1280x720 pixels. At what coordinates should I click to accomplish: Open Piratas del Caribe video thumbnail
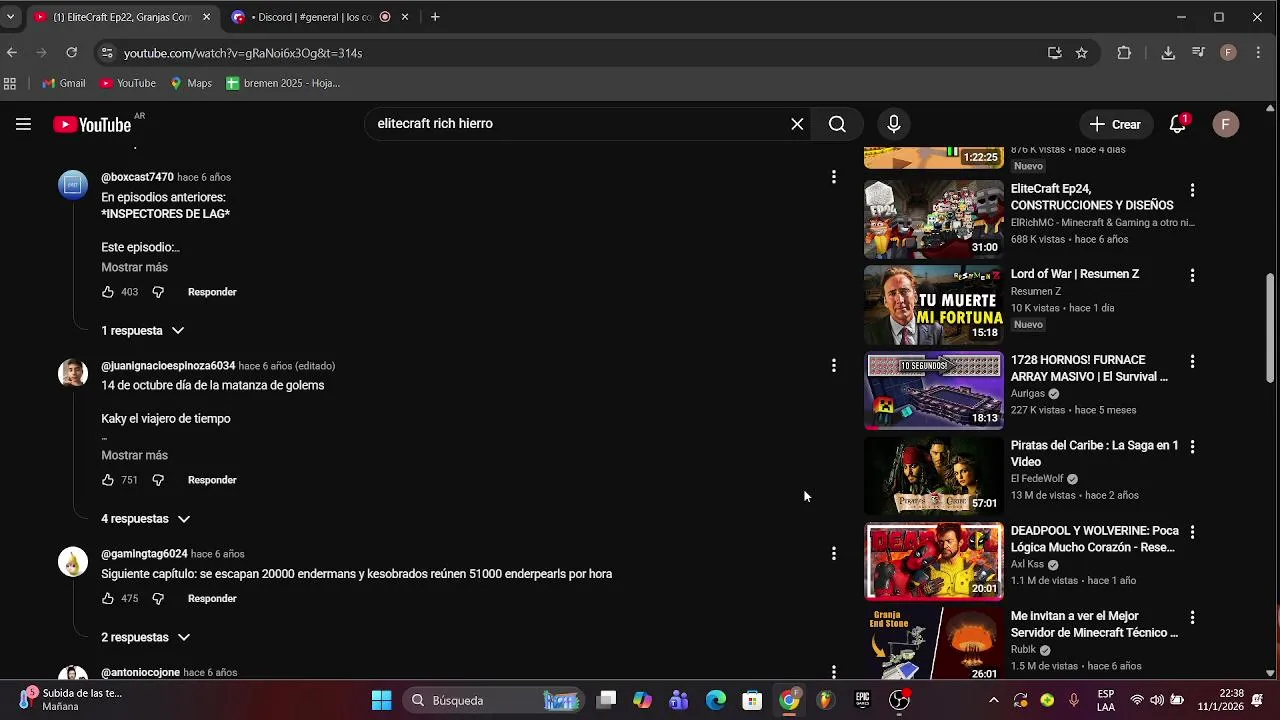pos(934,476)
